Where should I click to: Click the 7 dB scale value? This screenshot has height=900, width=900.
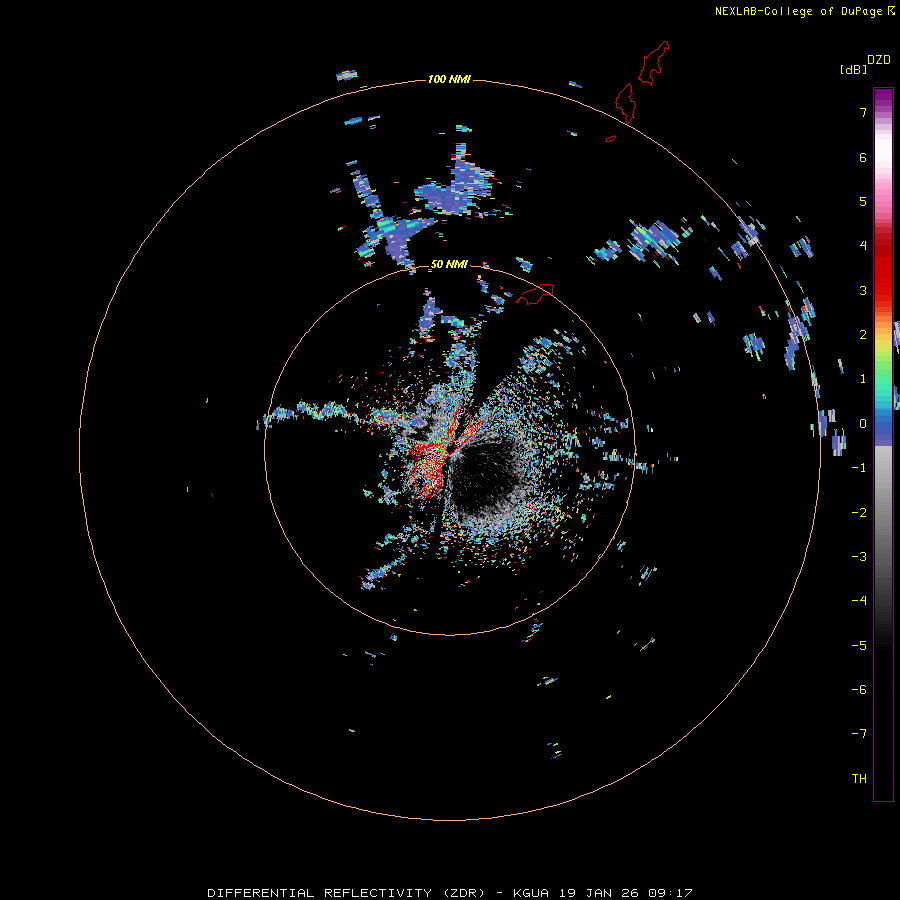pos(863,112)
